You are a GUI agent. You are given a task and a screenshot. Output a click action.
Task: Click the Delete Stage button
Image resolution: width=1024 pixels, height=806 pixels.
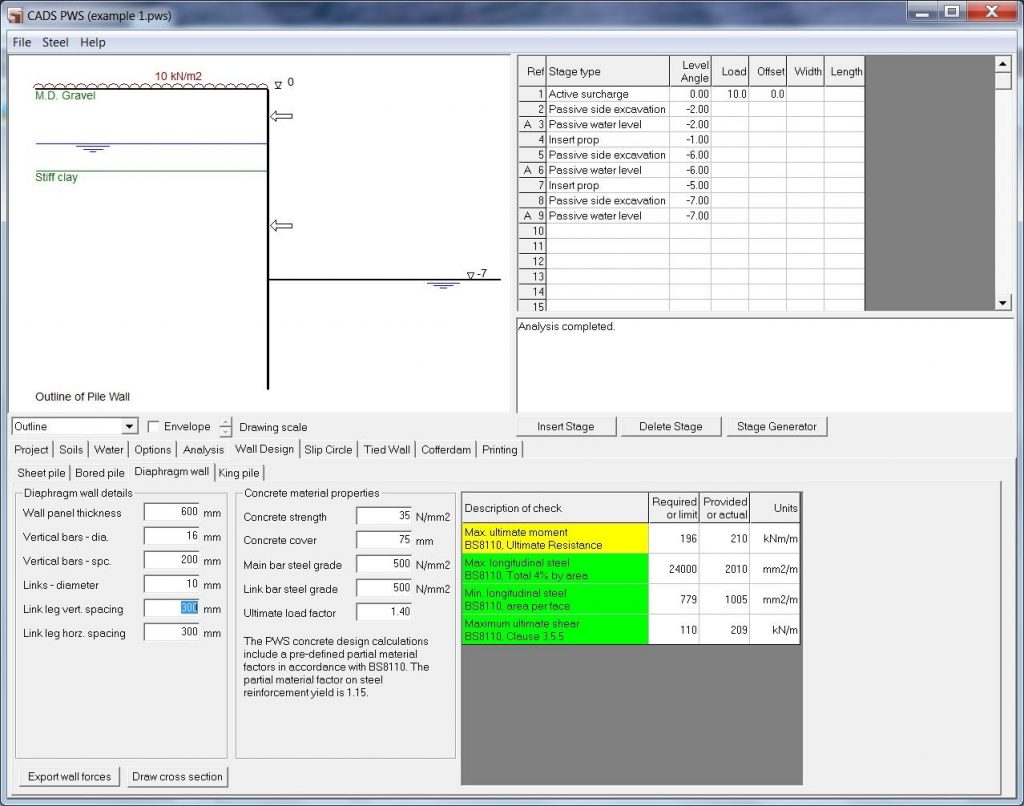(x=671, y=426)
